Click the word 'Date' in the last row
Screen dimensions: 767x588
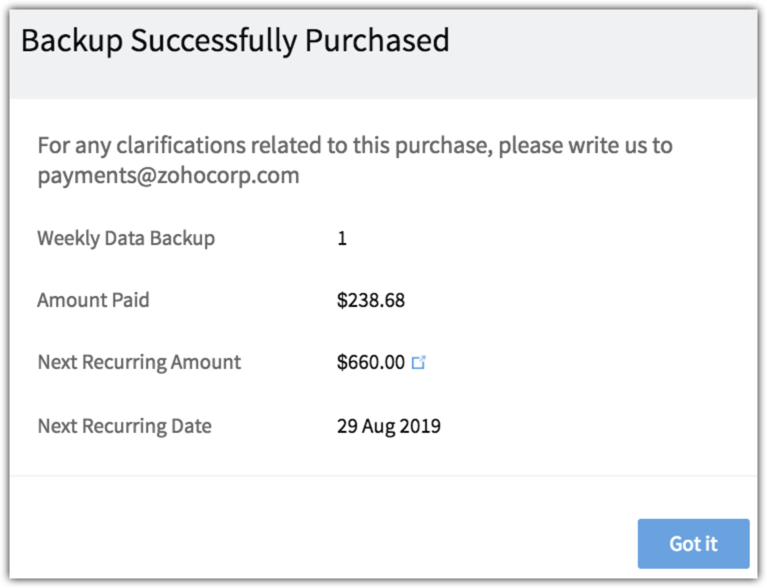pos(191,426)
